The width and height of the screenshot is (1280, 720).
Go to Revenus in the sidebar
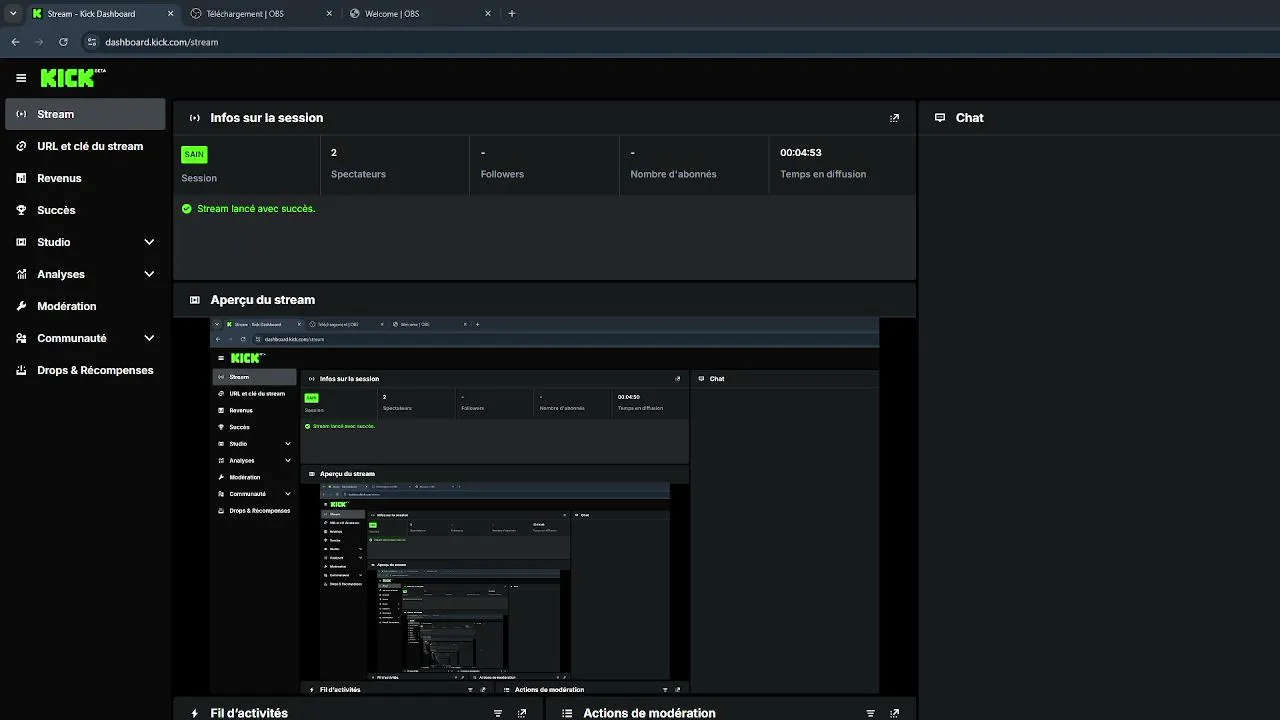85,178
